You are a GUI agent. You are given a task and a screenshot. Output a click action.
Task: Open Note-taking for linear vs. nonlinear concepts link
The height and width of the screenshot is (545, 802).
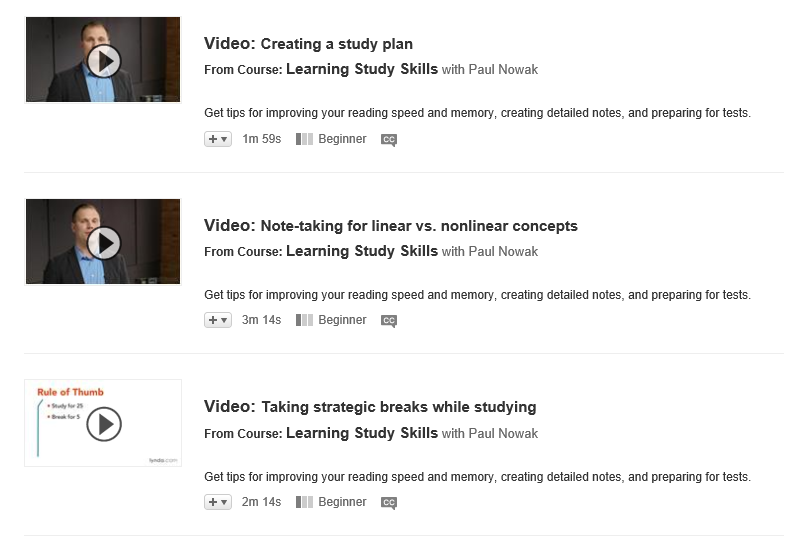(x=419, y=226)
